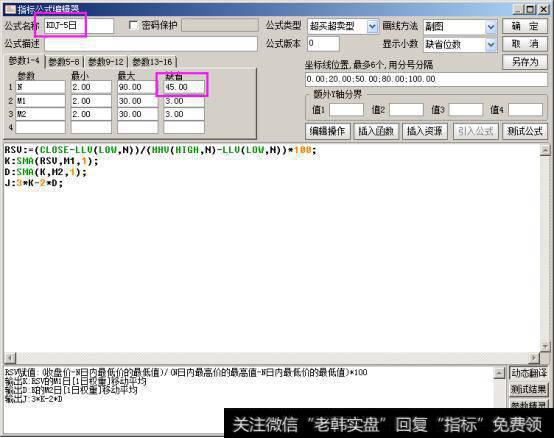Click the 值3 input field
554x438 pixels.
[466, 110]
